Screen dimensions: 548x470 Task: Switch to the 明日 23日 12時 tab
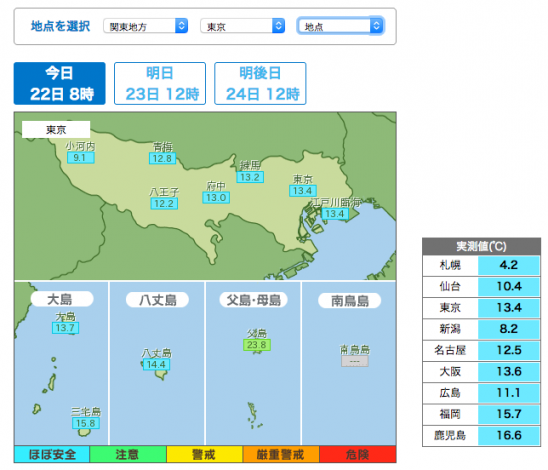coord(160,84)
